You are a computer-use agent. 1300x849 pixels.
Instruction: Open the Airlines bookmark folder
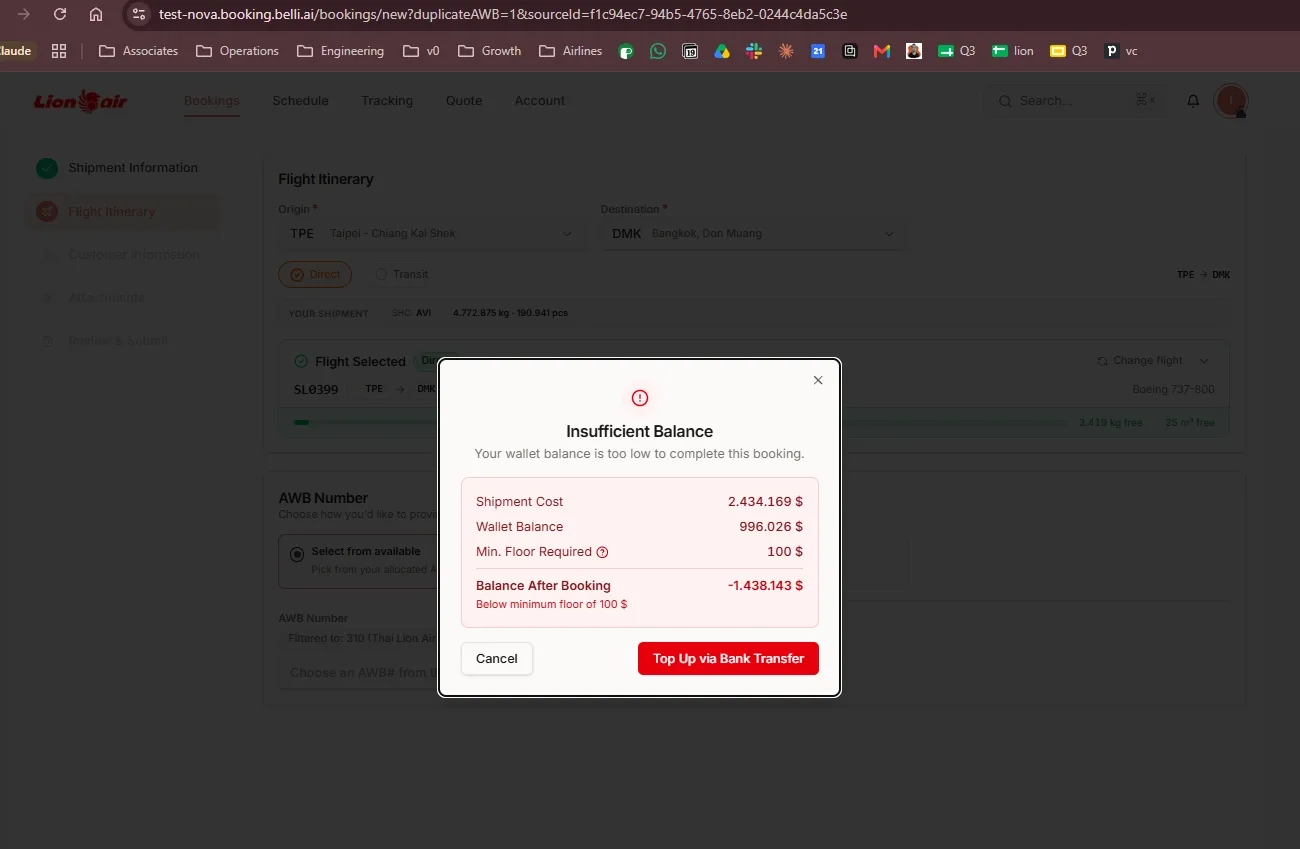[570, 51]
